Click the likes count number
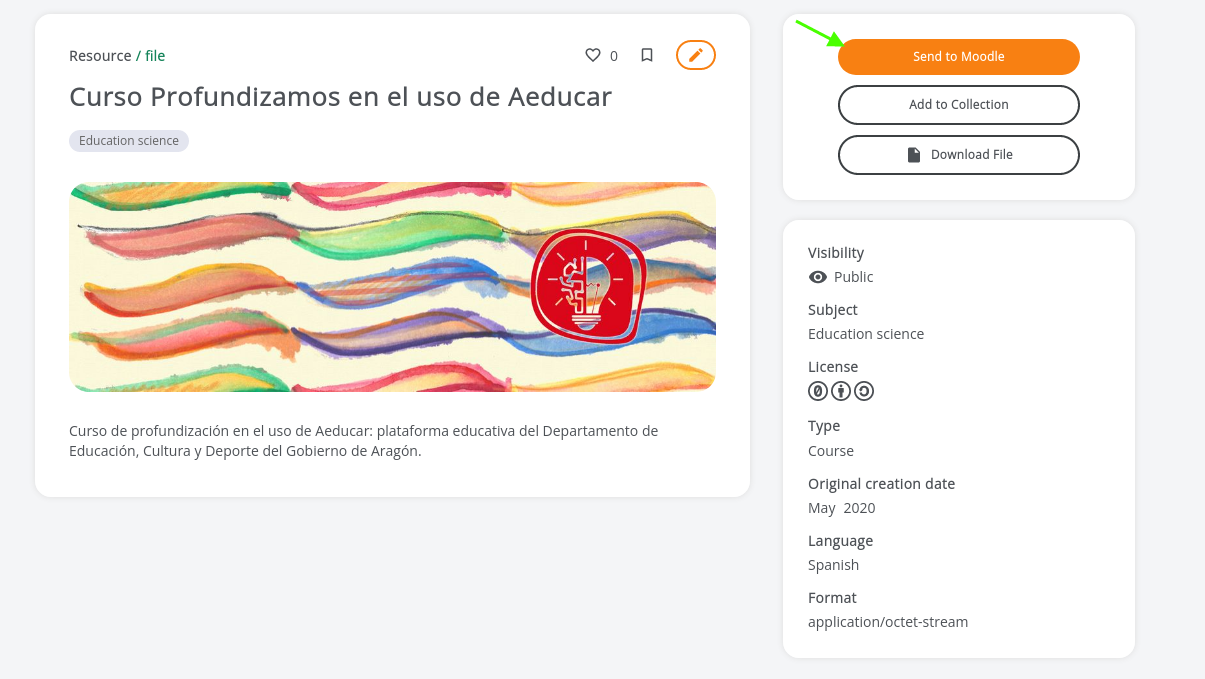 pos(614,56)
